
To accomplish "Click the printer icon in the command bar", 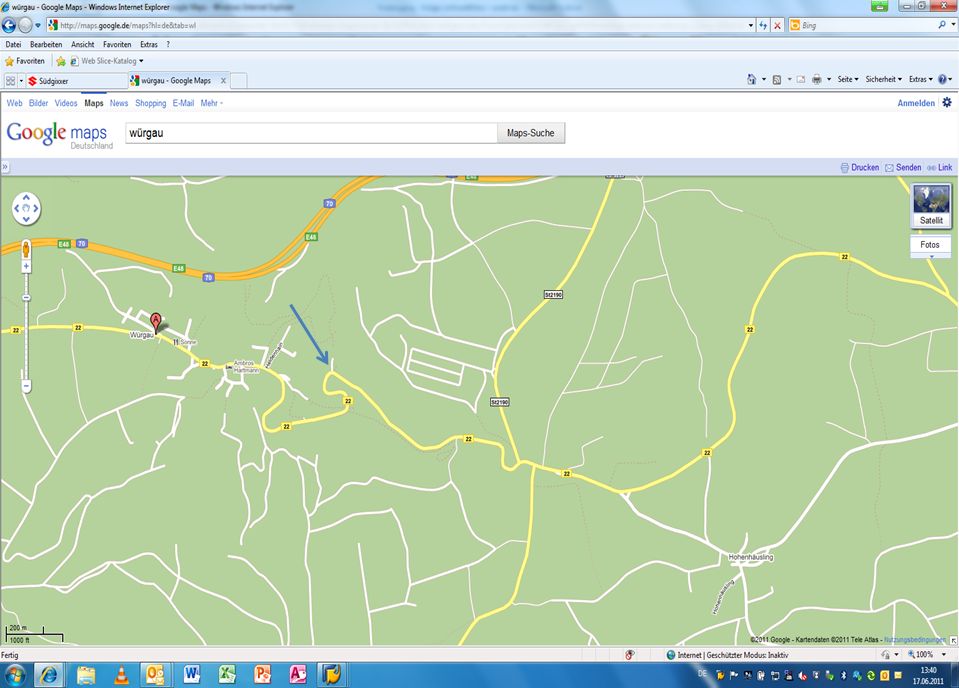I will [816, 80].
